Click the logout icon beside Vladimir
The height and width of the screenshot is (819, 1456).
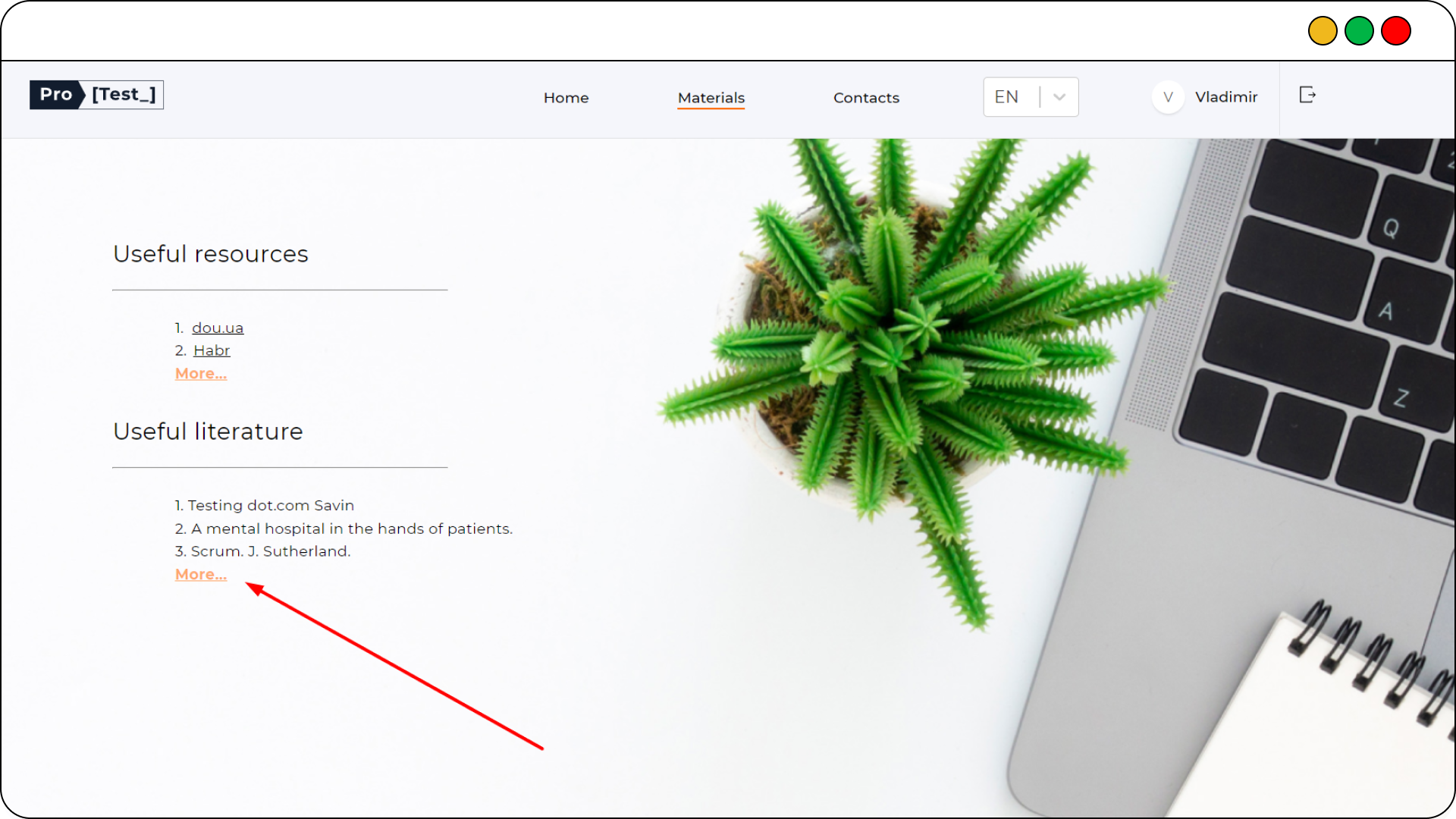(1307, 95)
